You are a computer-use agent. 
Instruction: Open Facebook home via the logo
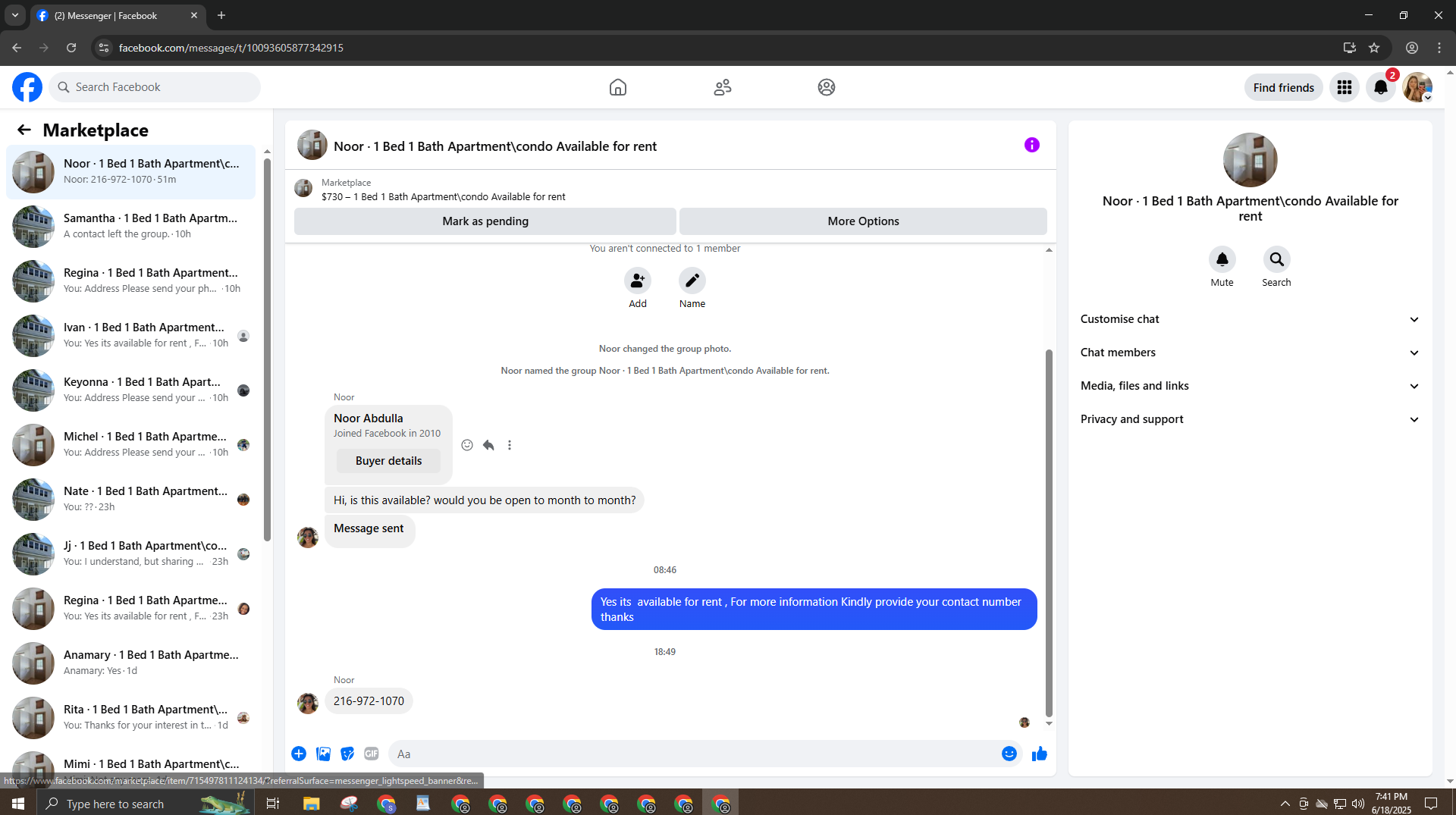coord(27,87)
